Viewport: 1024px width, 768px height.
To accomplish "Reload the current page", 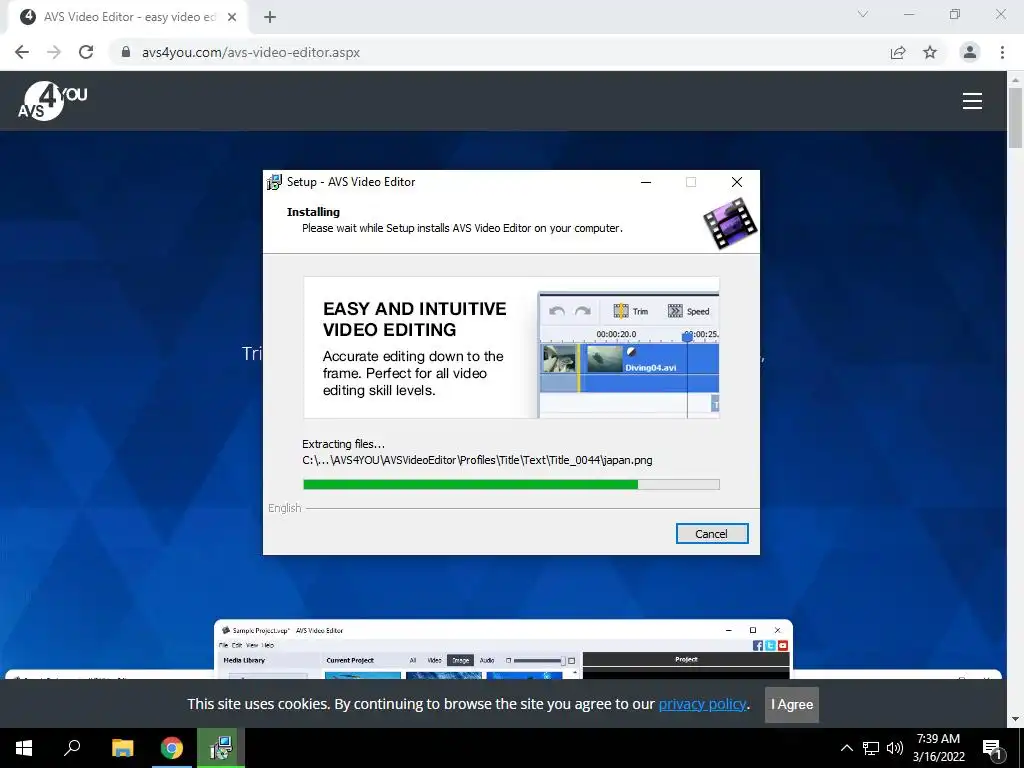I will pyautogui.click(x=86, y=52).
